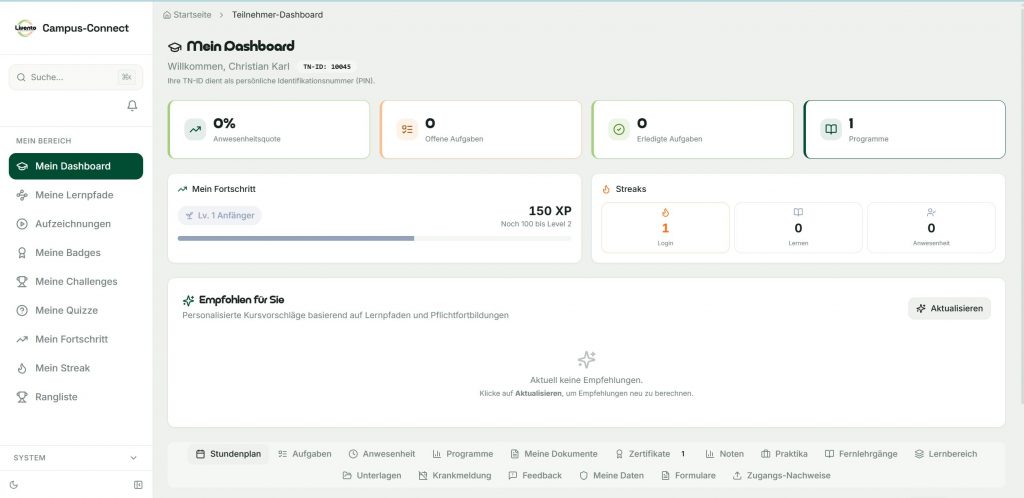
Task: Expand the SYSTEM section chevron
Action: (134, 458)
